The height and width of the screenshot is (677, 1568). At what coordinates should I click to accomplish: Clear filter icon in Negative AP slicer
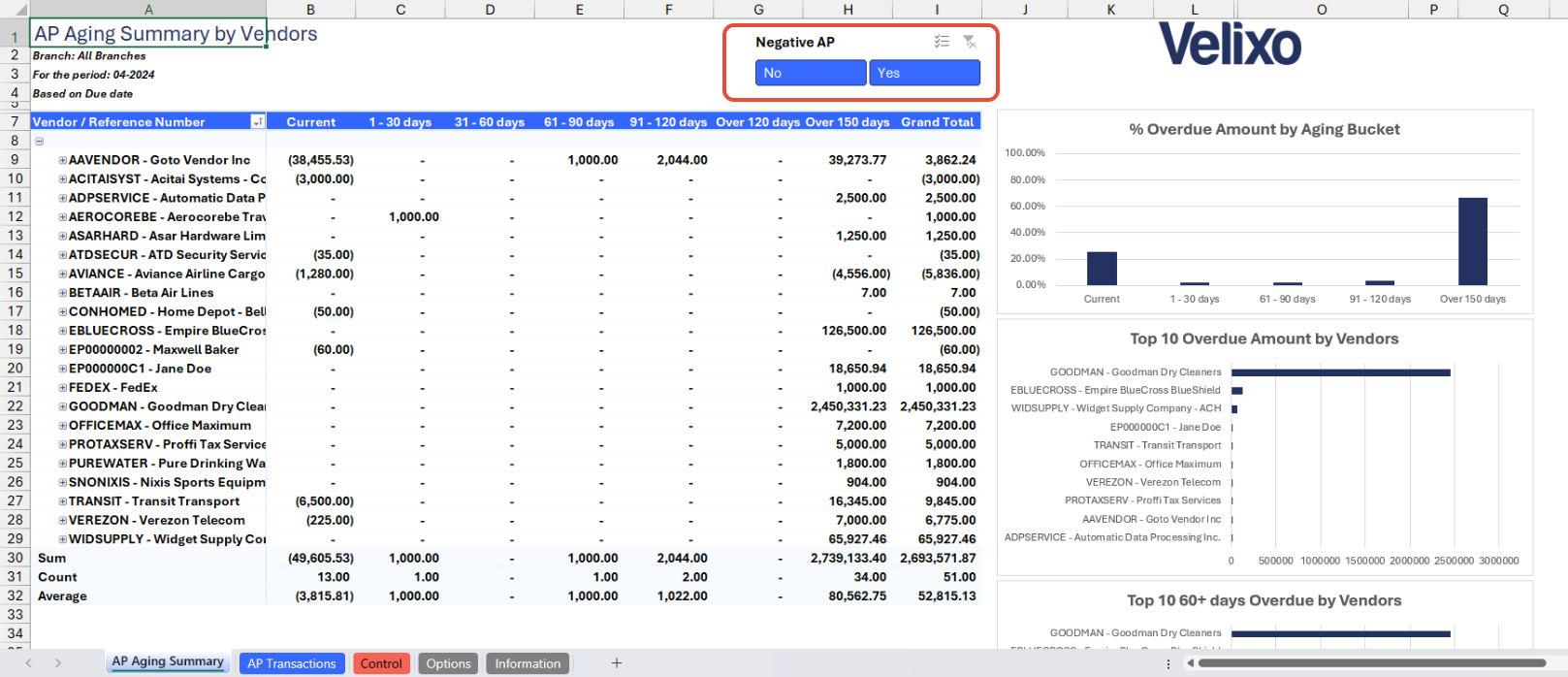coord(969,42)
